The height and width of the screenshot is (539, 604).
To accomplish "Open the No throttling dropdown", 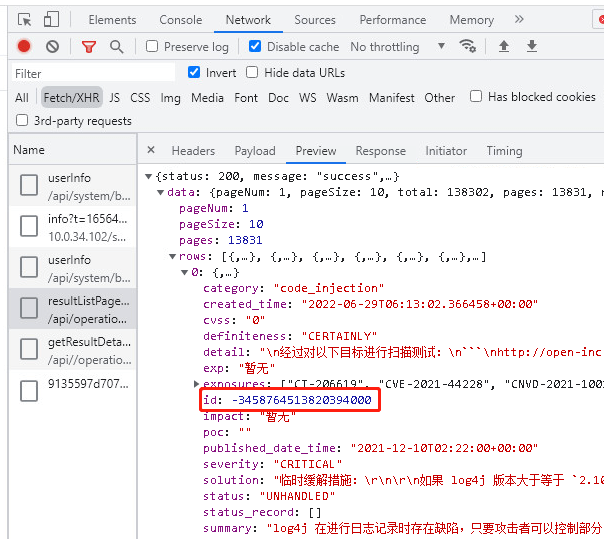I will pos(398,47).
